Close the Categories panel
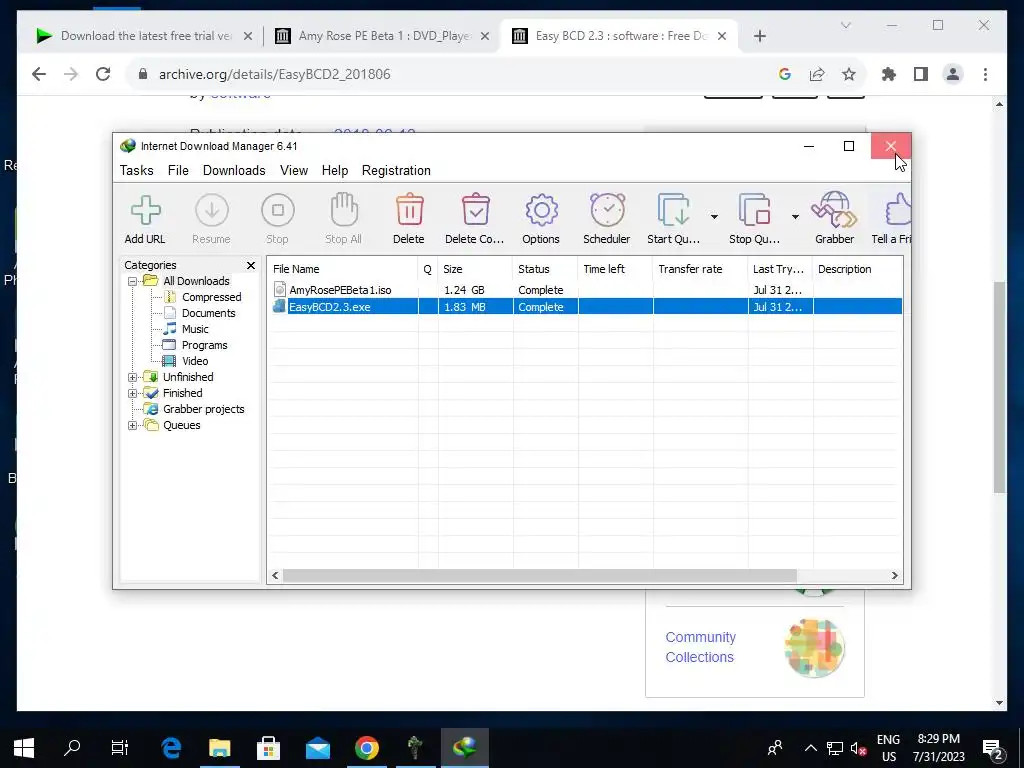Image resolution: width=1024 pixels, height=768 pixels. 251,265
